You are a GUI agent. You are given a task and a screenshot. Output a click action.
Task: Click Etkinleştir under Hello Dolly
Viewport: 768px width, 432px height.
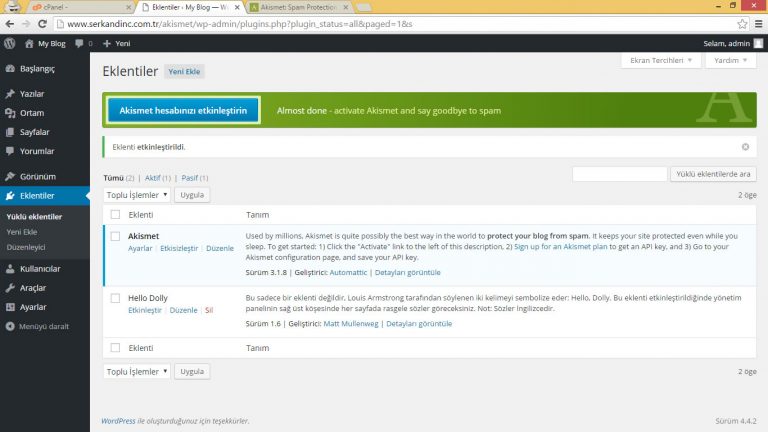(145, 310)
